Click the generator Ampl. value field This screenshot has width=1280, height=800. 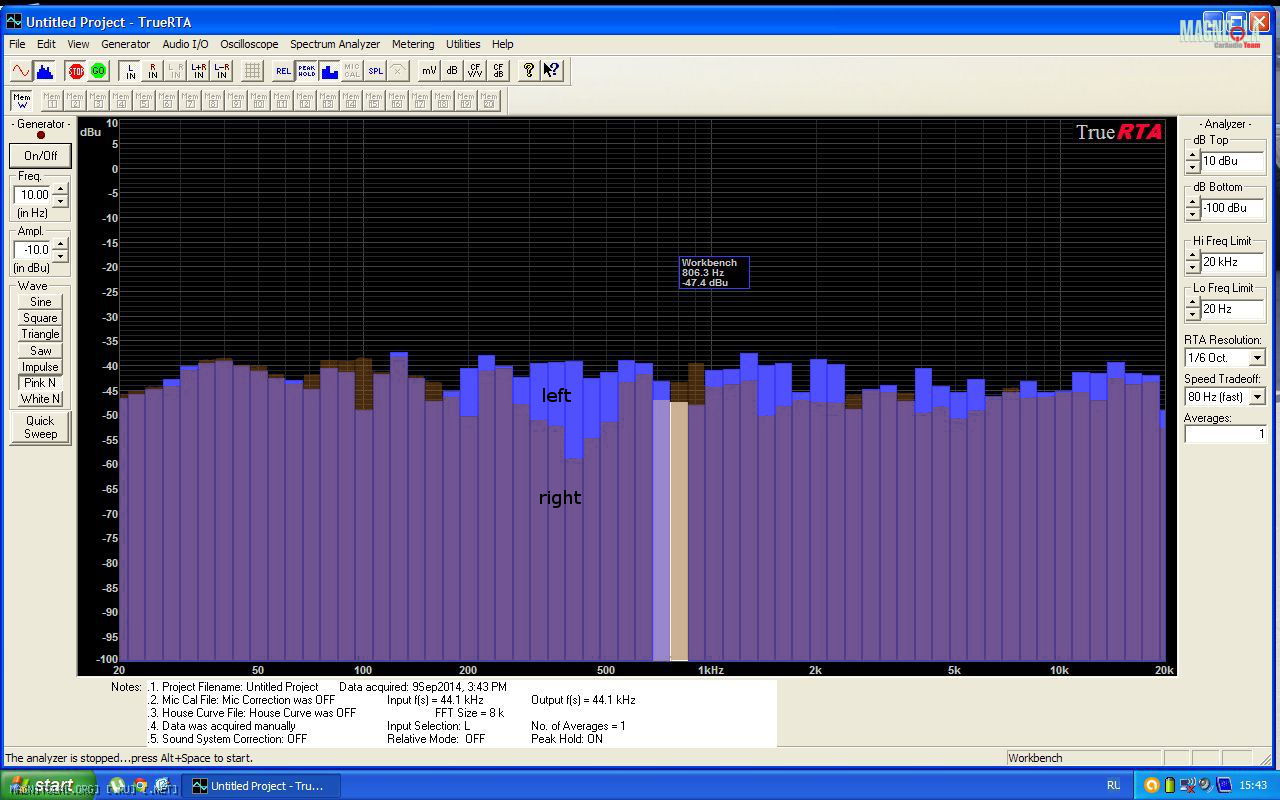coord(33,250)
